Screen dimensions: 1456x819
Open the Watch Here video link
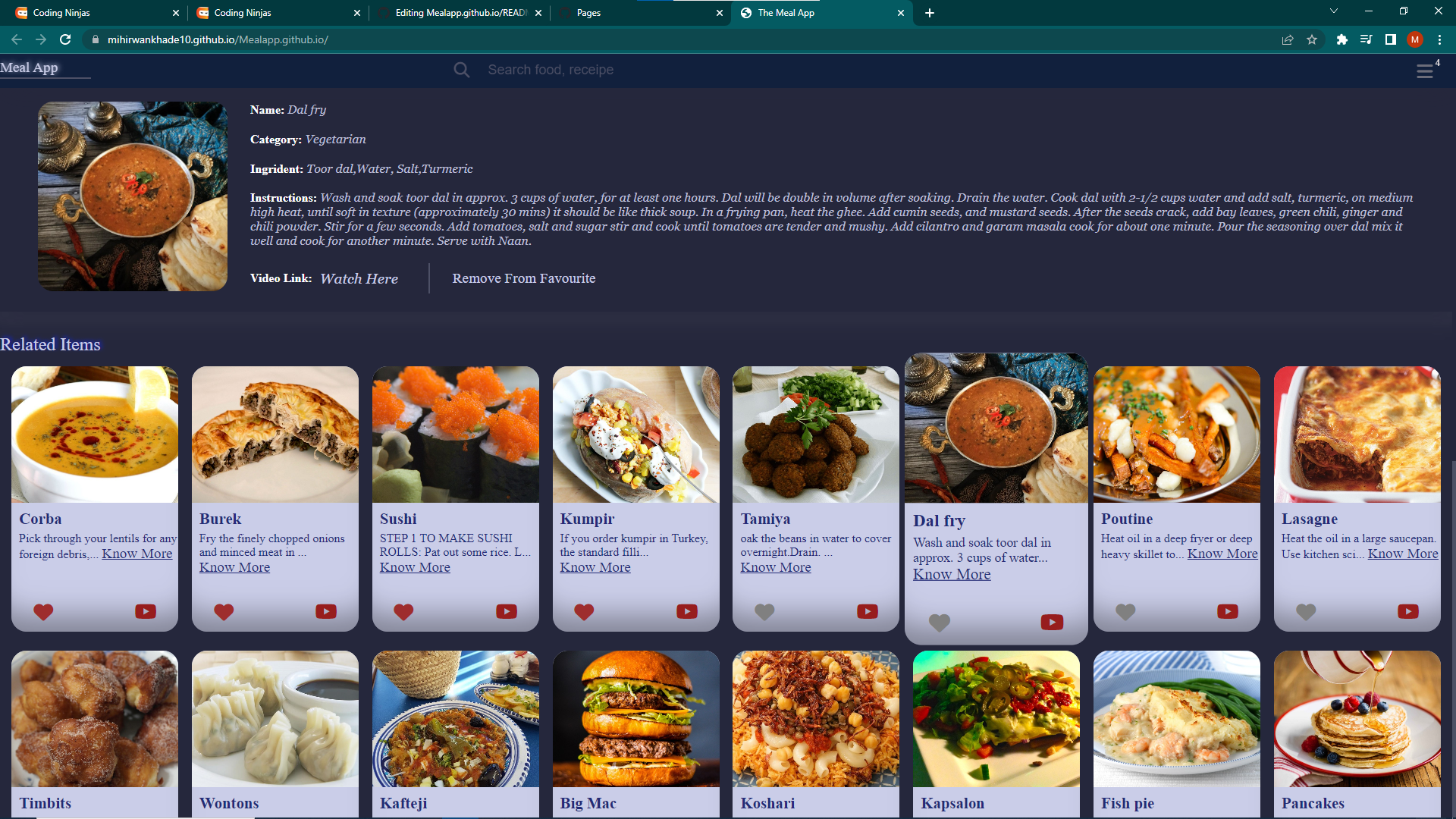pos(359,278)
